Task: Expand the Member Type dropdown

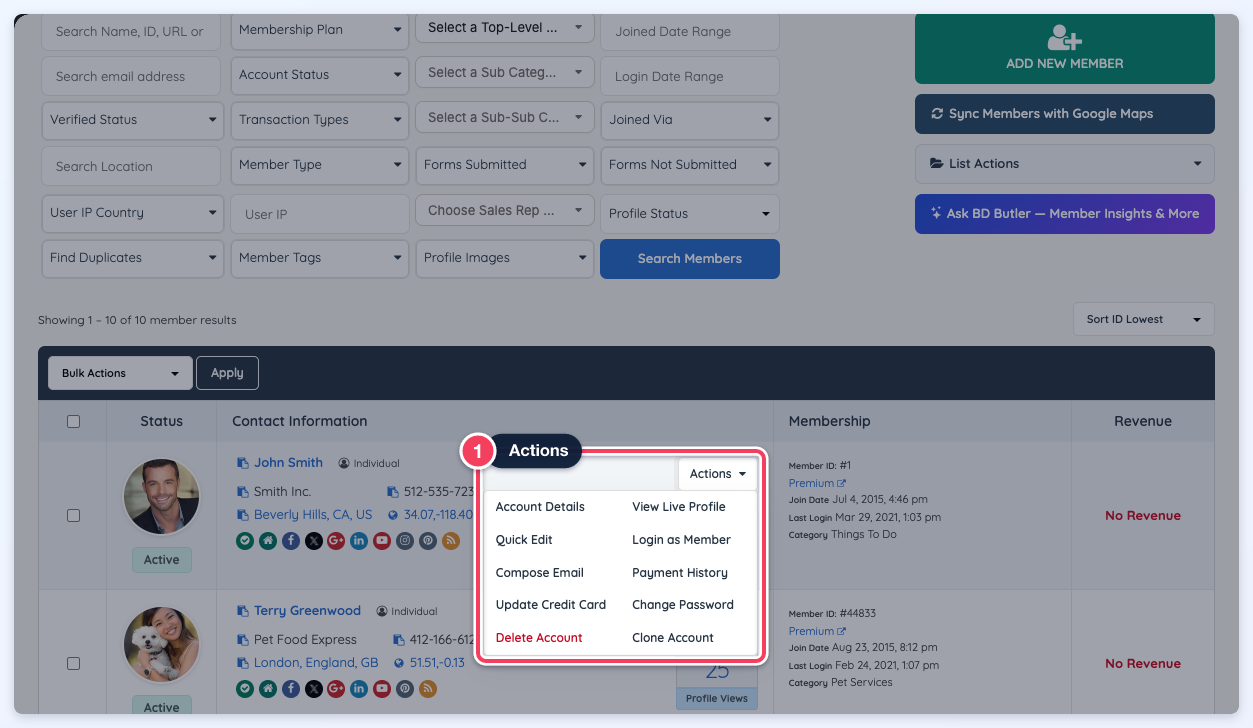Action: pos(320,165)
